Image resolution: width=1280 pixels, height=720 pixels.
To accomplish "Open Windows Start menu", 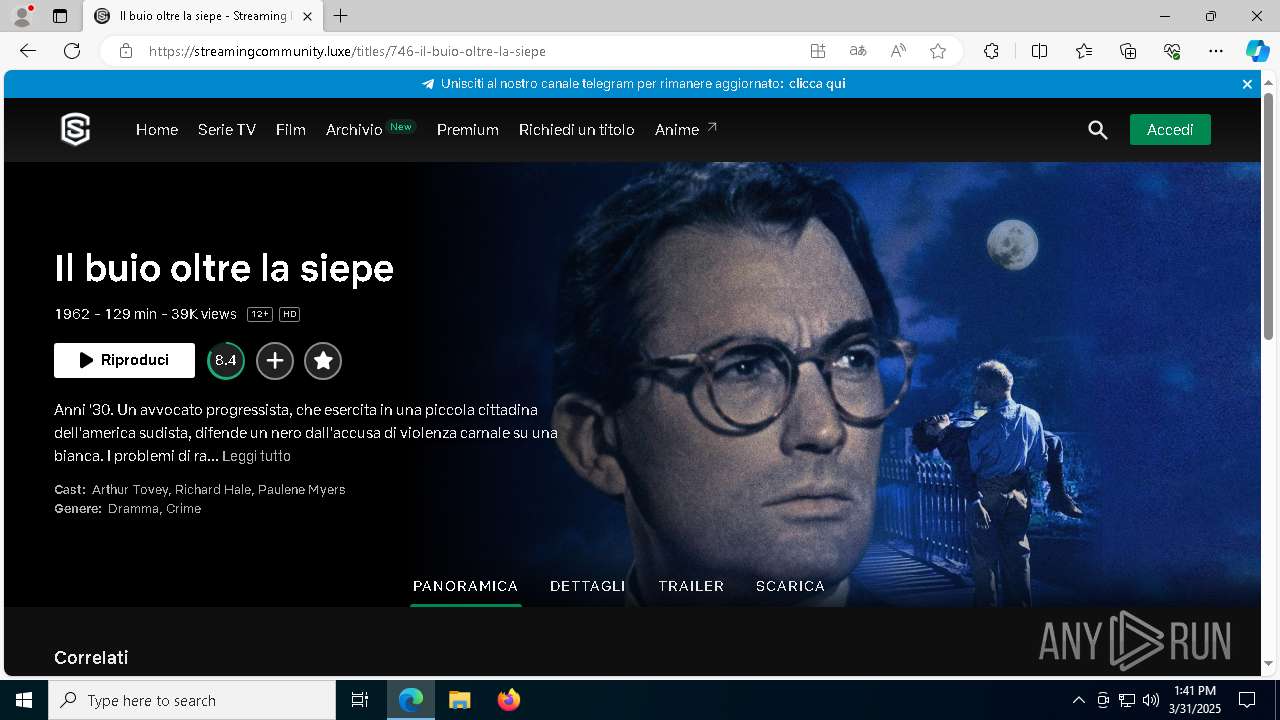I will tap(24, 700).
